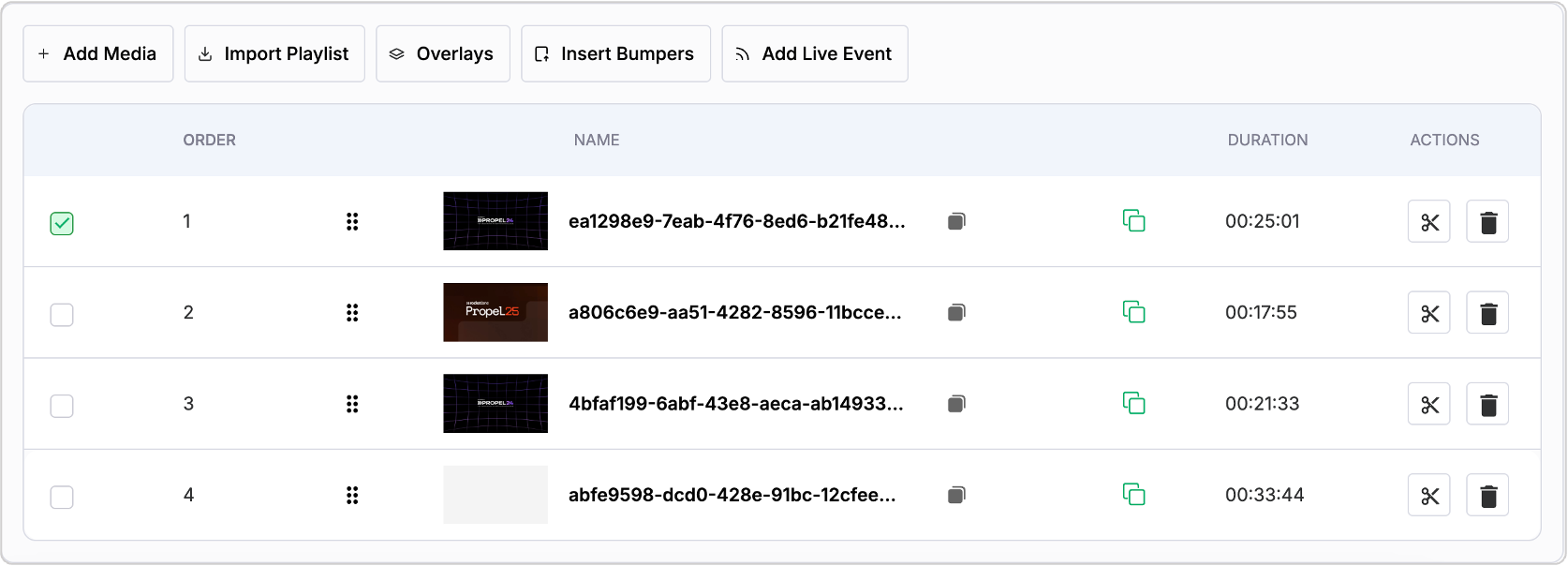Click the drag handle dots in row 2

point(352,312)
